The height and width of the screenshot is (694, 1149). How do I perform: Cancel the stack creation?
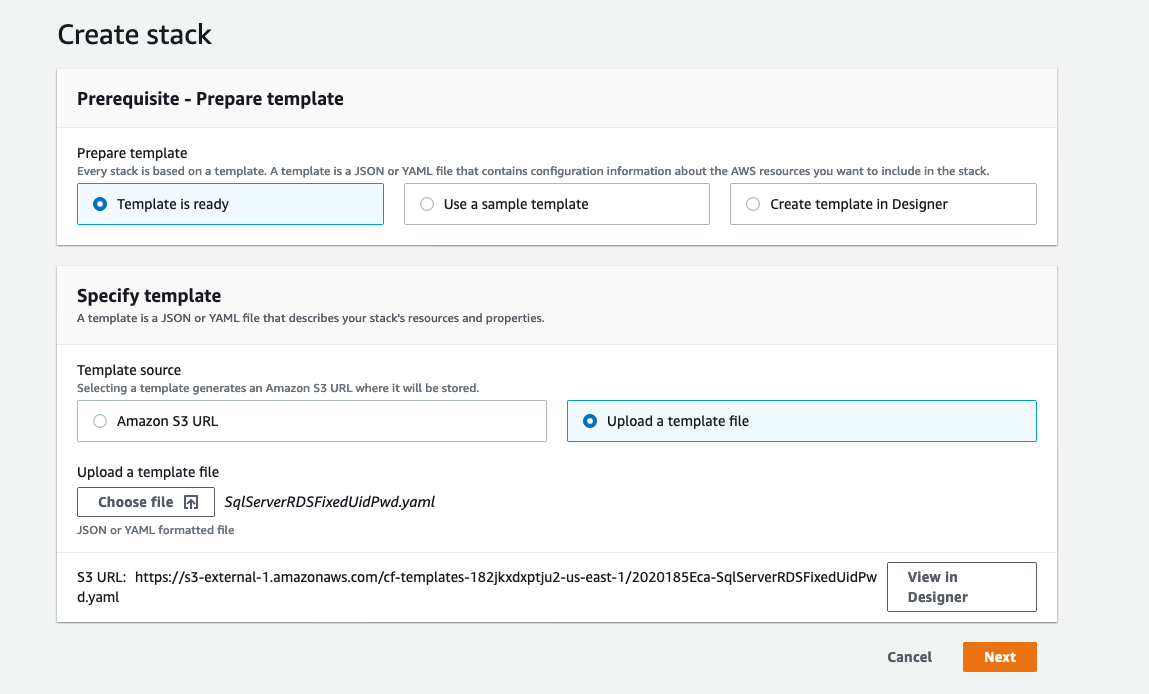click(x=908, y=657)
